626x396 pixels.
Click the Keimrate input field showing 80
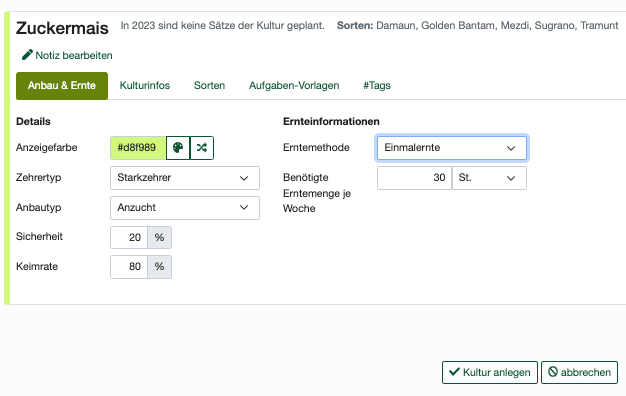point(129,267)
